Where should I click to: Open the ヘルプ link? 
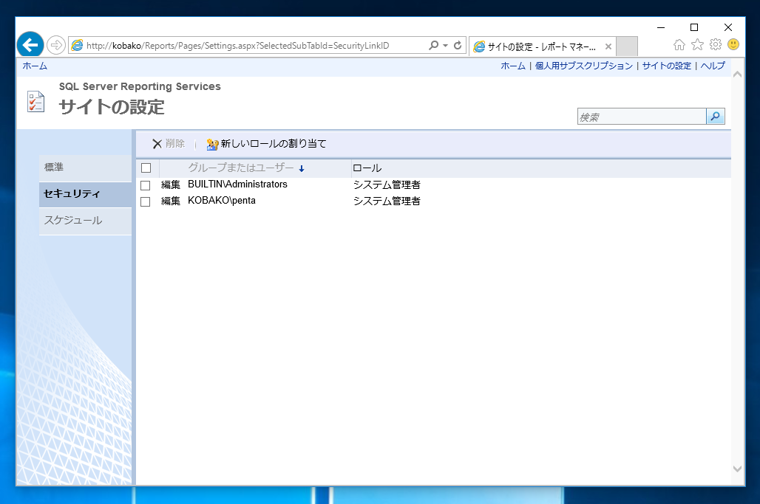[x=712, y=66]
